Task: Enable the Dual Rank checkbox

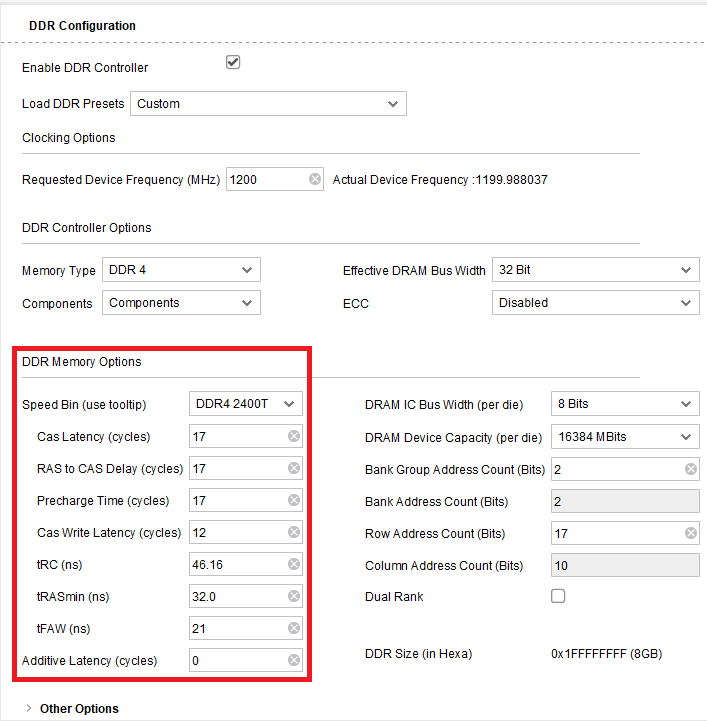Action: [558, 596]
